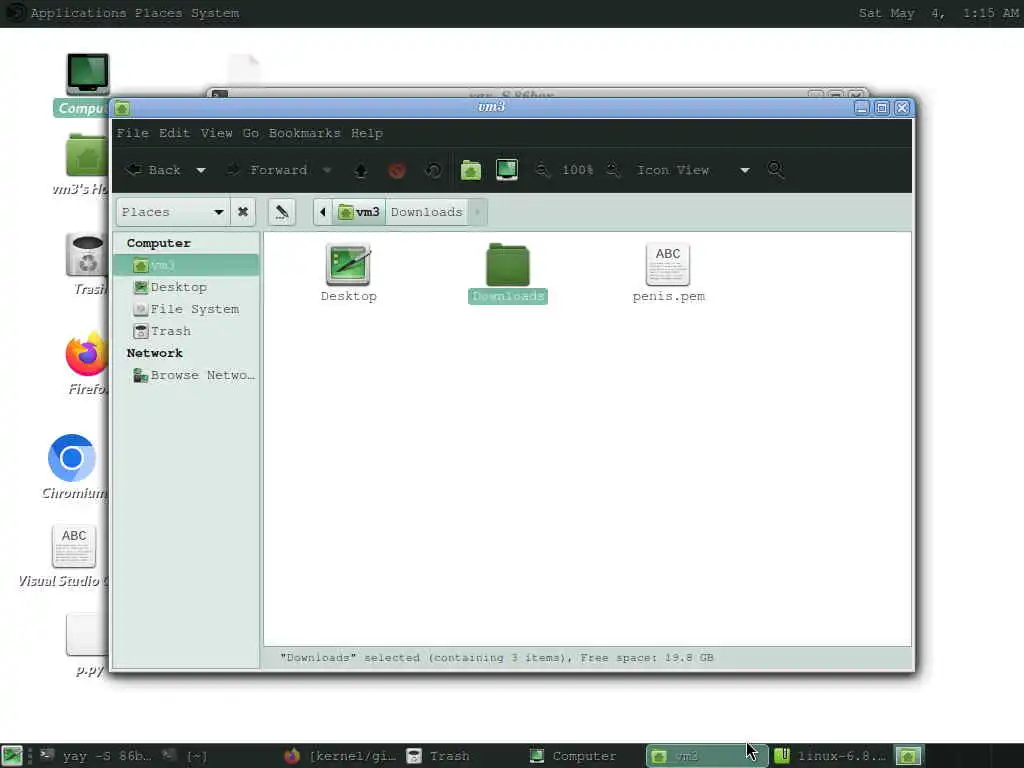This screenshot has width=1024, height=768.
Task: Click the background terminal window title bar
Action: coord(536,94)
